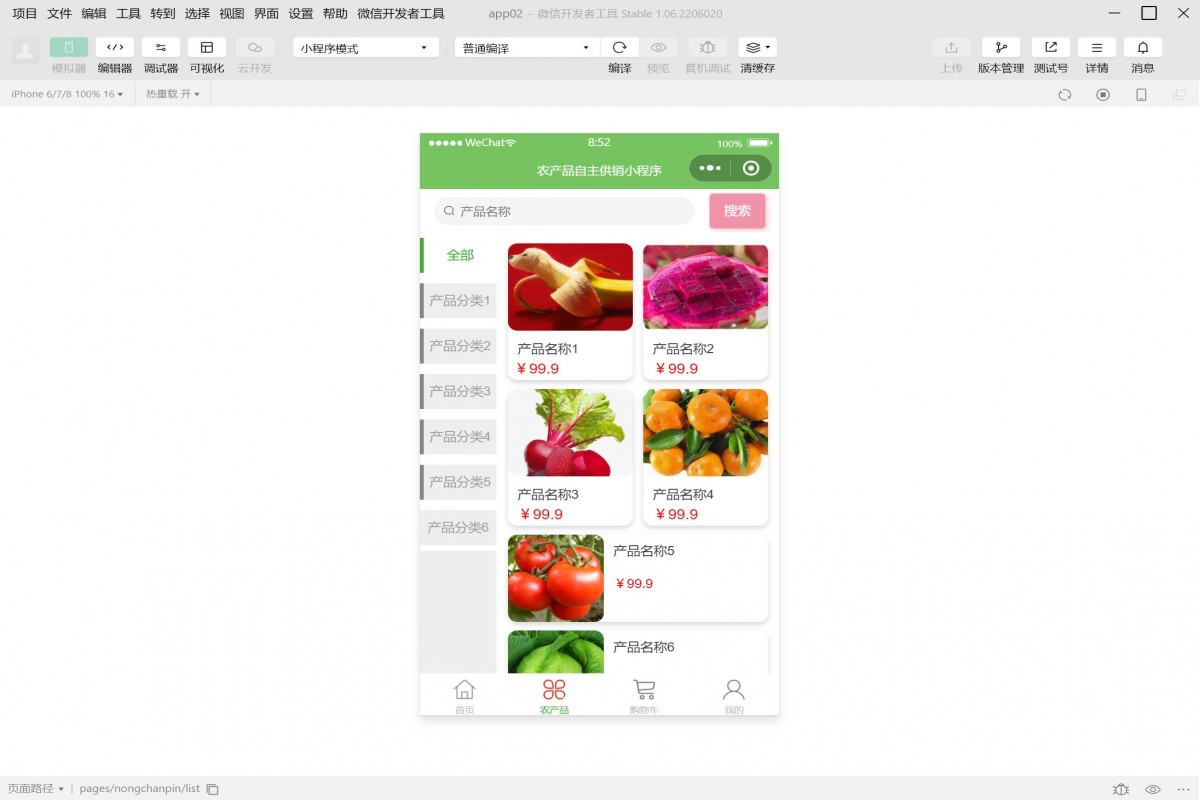Screen dimensions: 1200x800
Task: Open the iPhone 6/7/8 device dropdown
Action: 67,94
